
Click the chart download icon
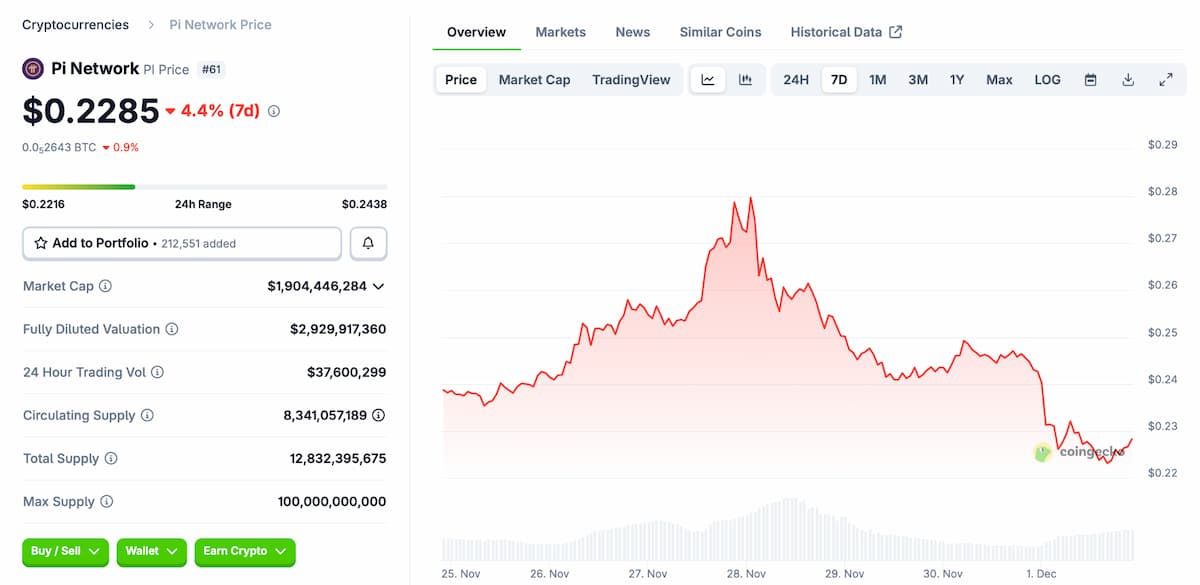point(1128,79)
